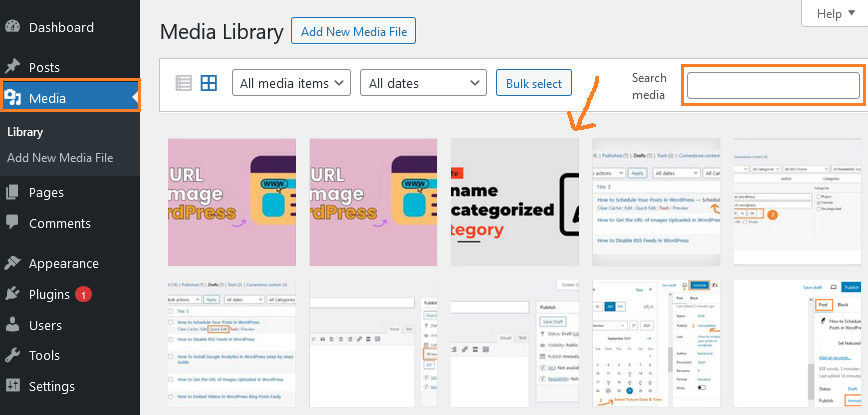Select the editor screenshot thumbnail with Save Draft button

click(x=515, y=344)
